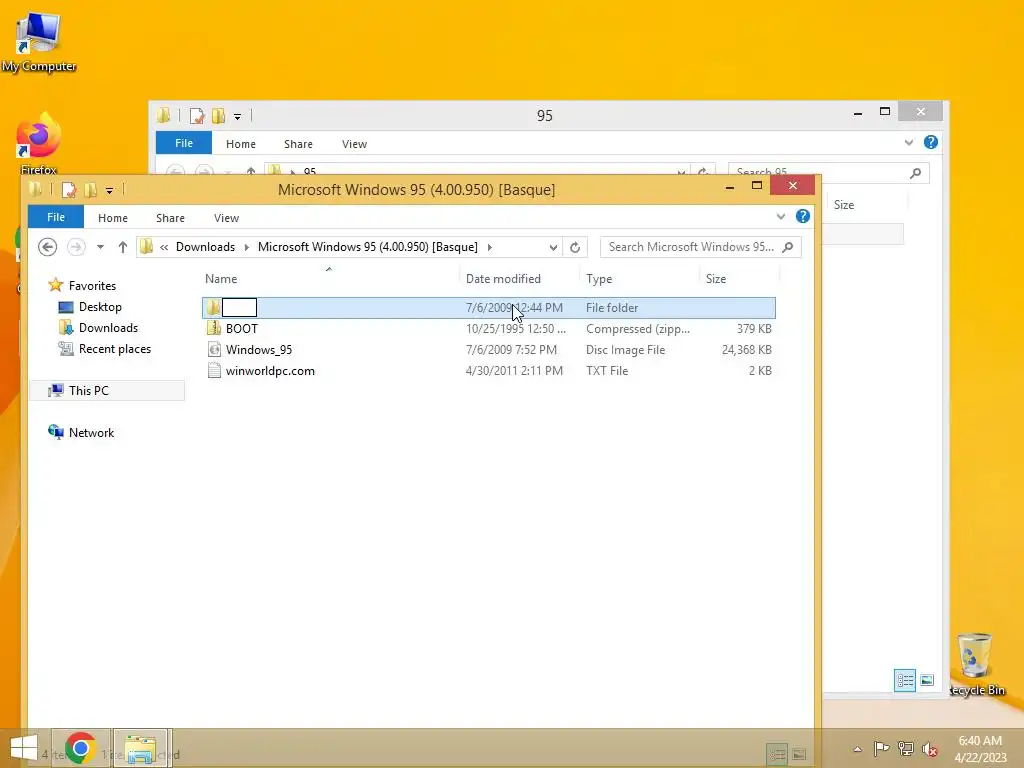Click search magnifier in 95 window
This screenshot has height=768, width=1024.
pos(916,173)
